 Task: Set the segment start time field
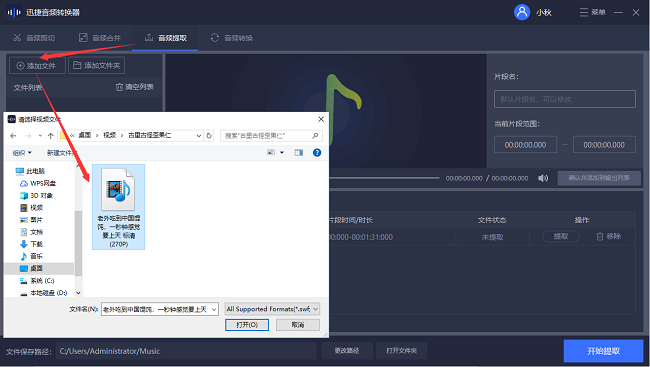[x=525, y=145]
